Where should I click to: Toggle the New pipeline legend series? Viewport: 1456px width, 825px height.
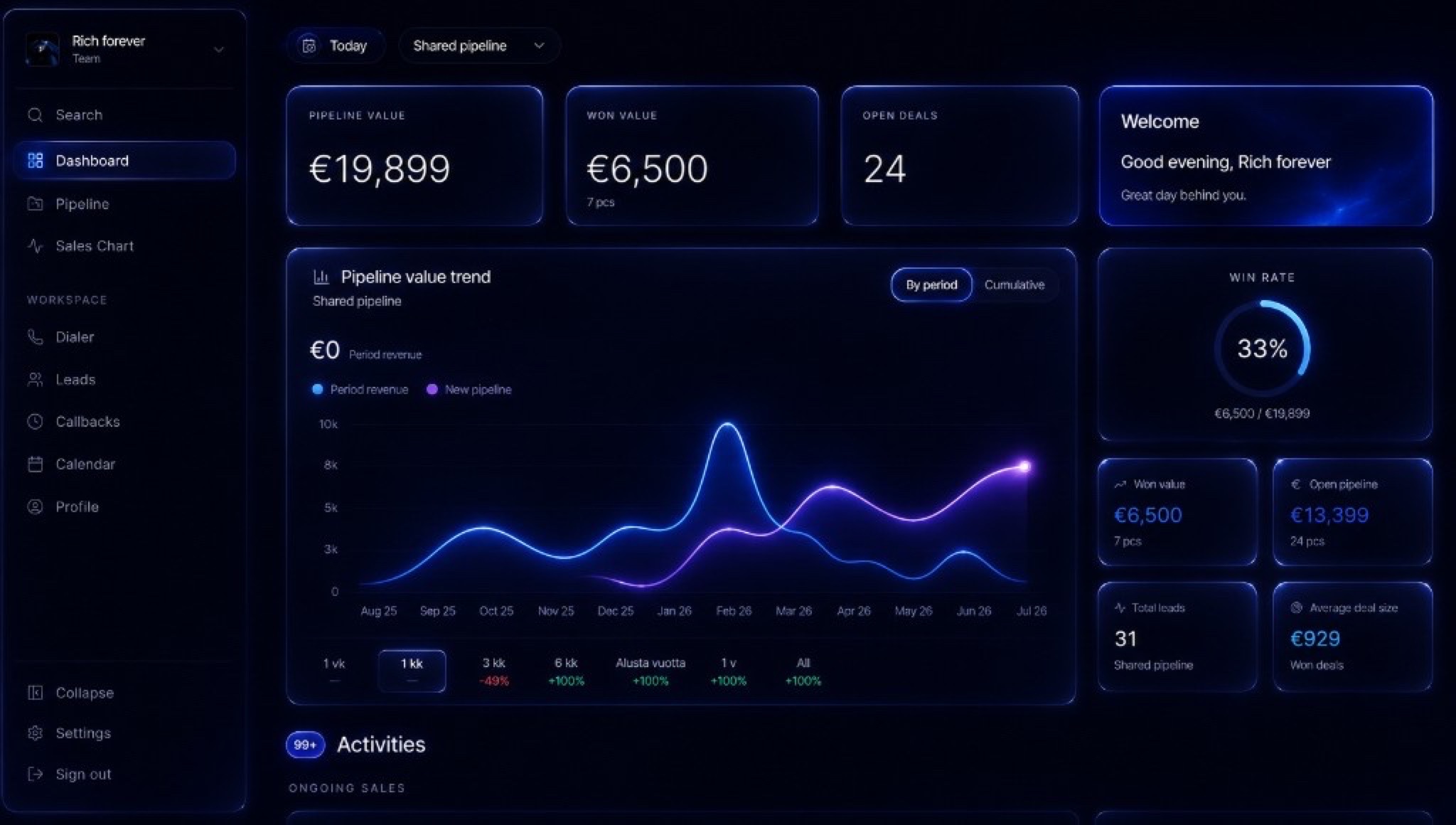pyautogui.click(x=469, y=389)
